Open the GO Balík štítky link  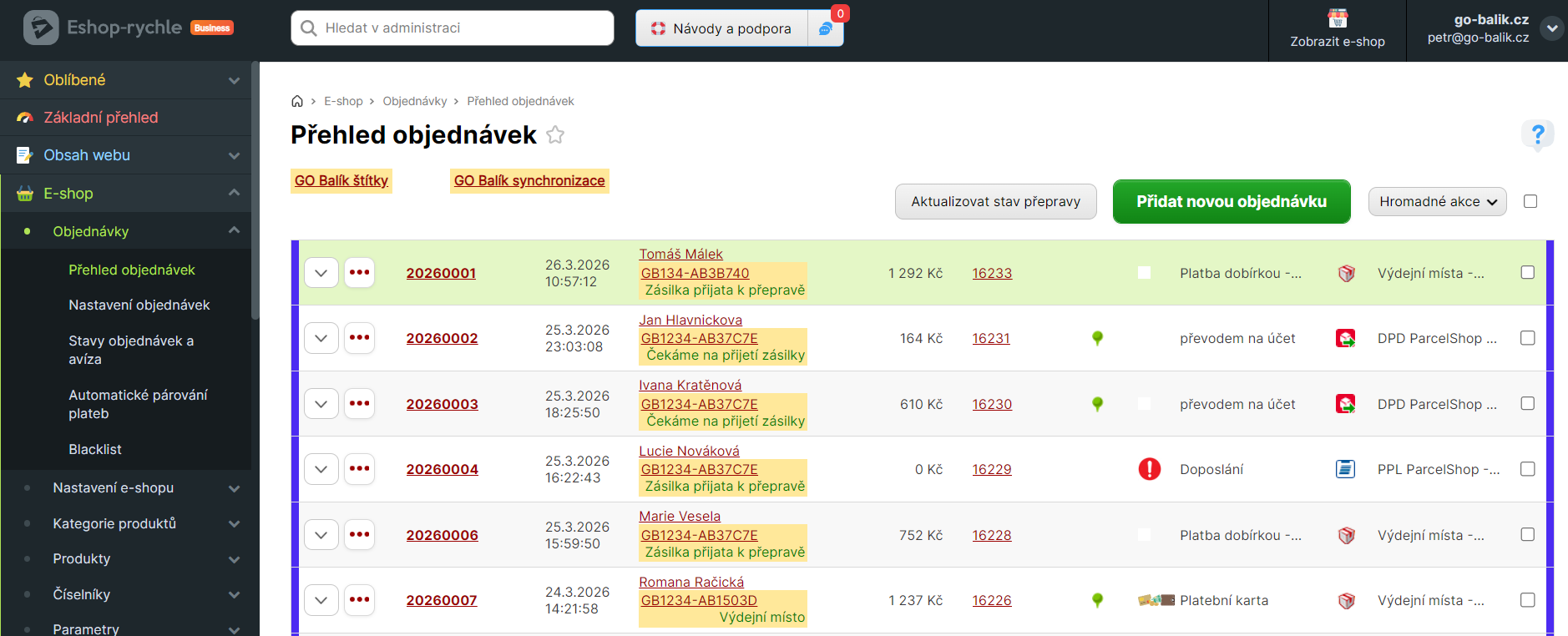(x=341, y=181)
